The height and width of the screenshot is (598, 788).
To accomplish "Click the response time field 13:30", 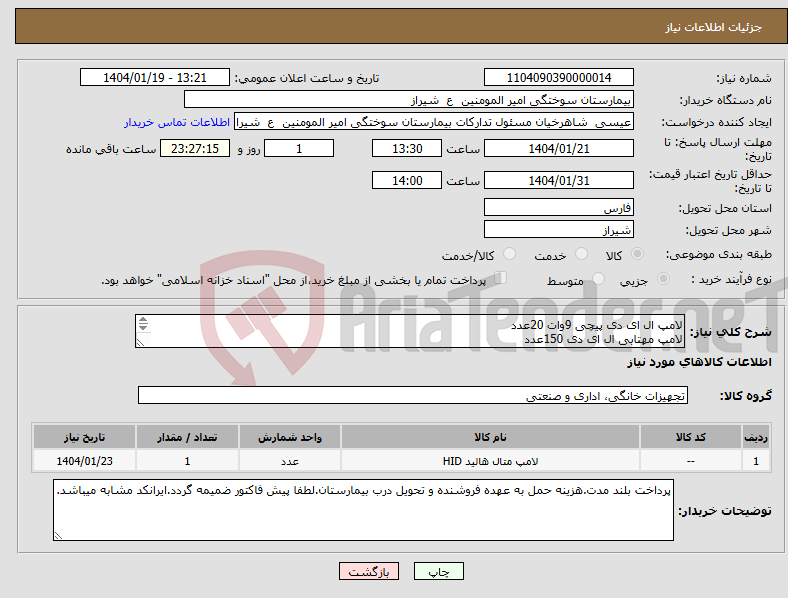I will 407,149.
